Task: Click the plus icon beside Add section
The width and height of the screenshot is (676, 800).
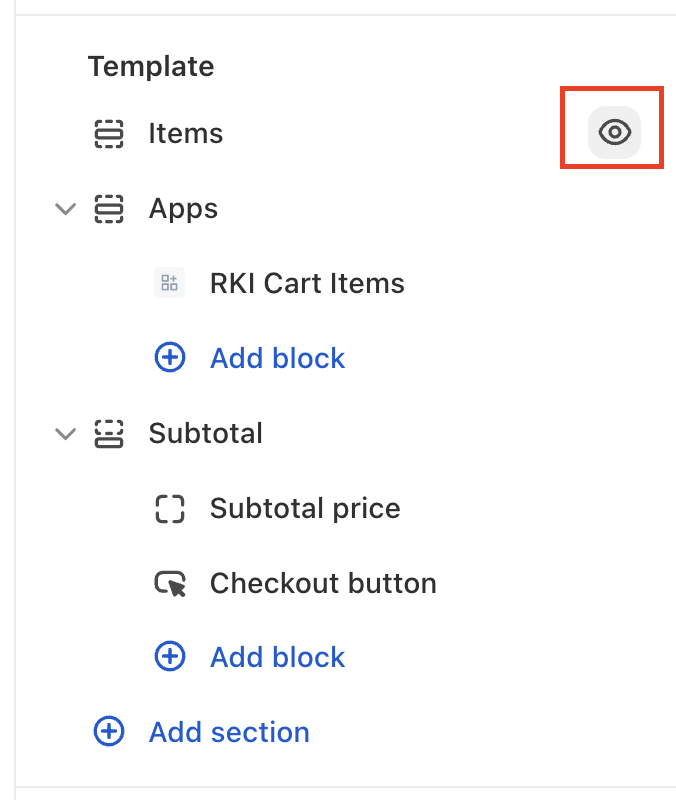Action: click(x=108, y=732)
